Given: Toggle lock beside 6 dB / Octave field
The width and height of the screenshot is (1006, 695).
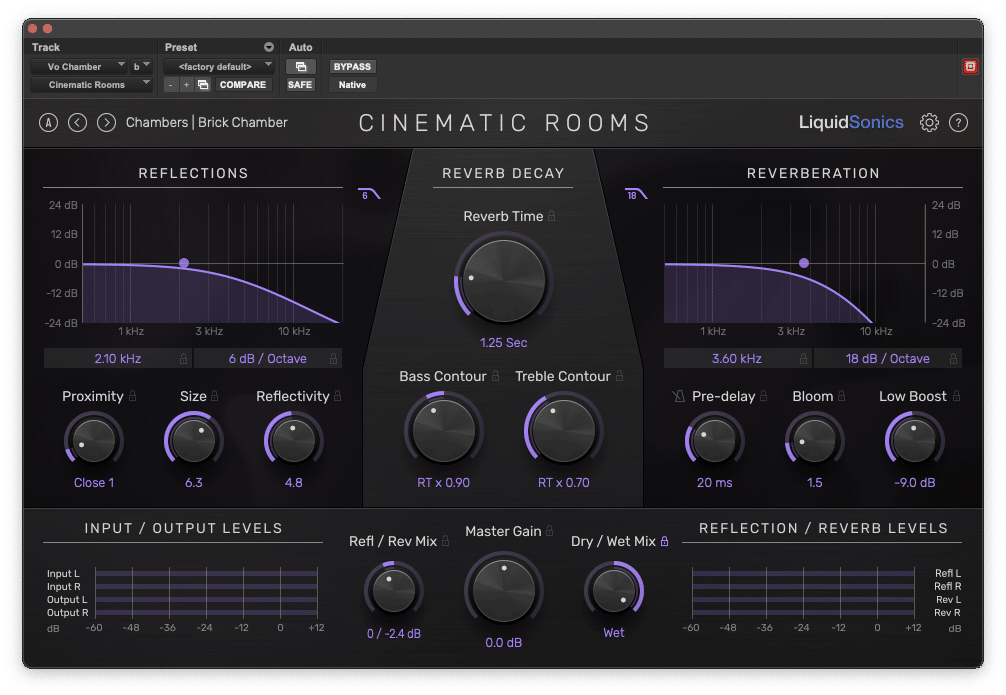Looking at the screenshot, I should (334, 358).
